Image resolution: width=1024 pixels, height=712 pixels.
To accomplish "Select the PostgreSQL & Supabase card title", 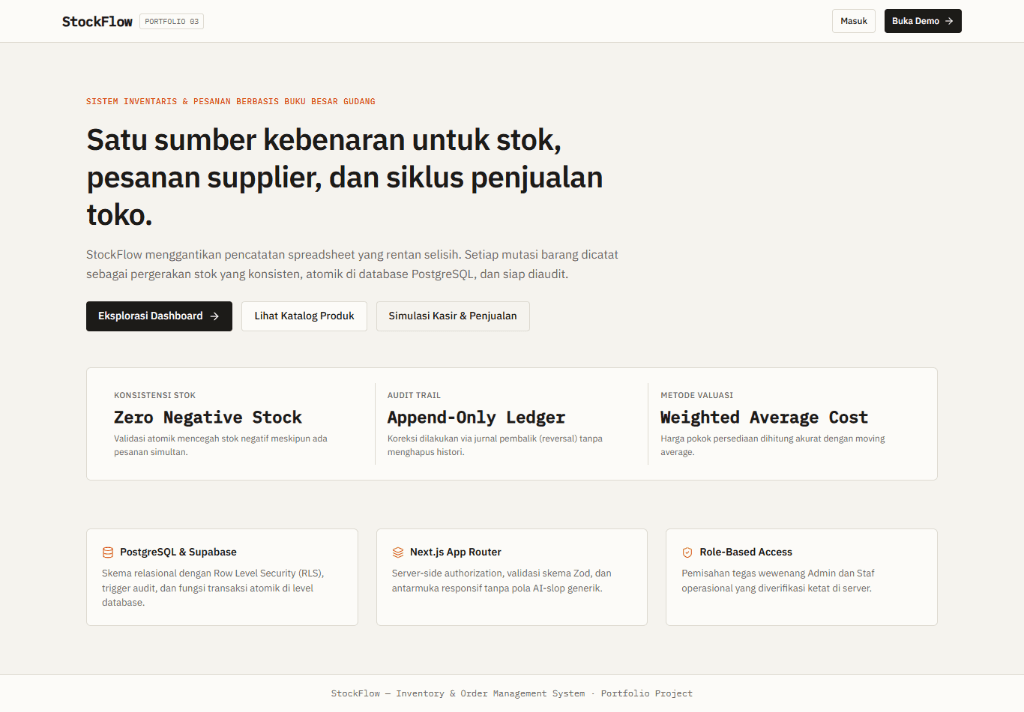I will [x=178, y=552].
